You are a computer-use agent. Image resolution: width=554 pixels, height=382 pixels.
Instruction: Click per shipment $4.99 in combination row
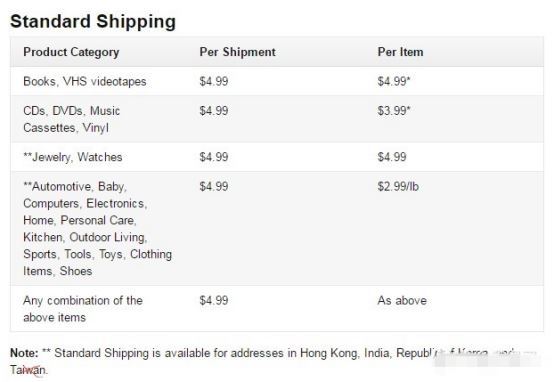pos(214,300)
